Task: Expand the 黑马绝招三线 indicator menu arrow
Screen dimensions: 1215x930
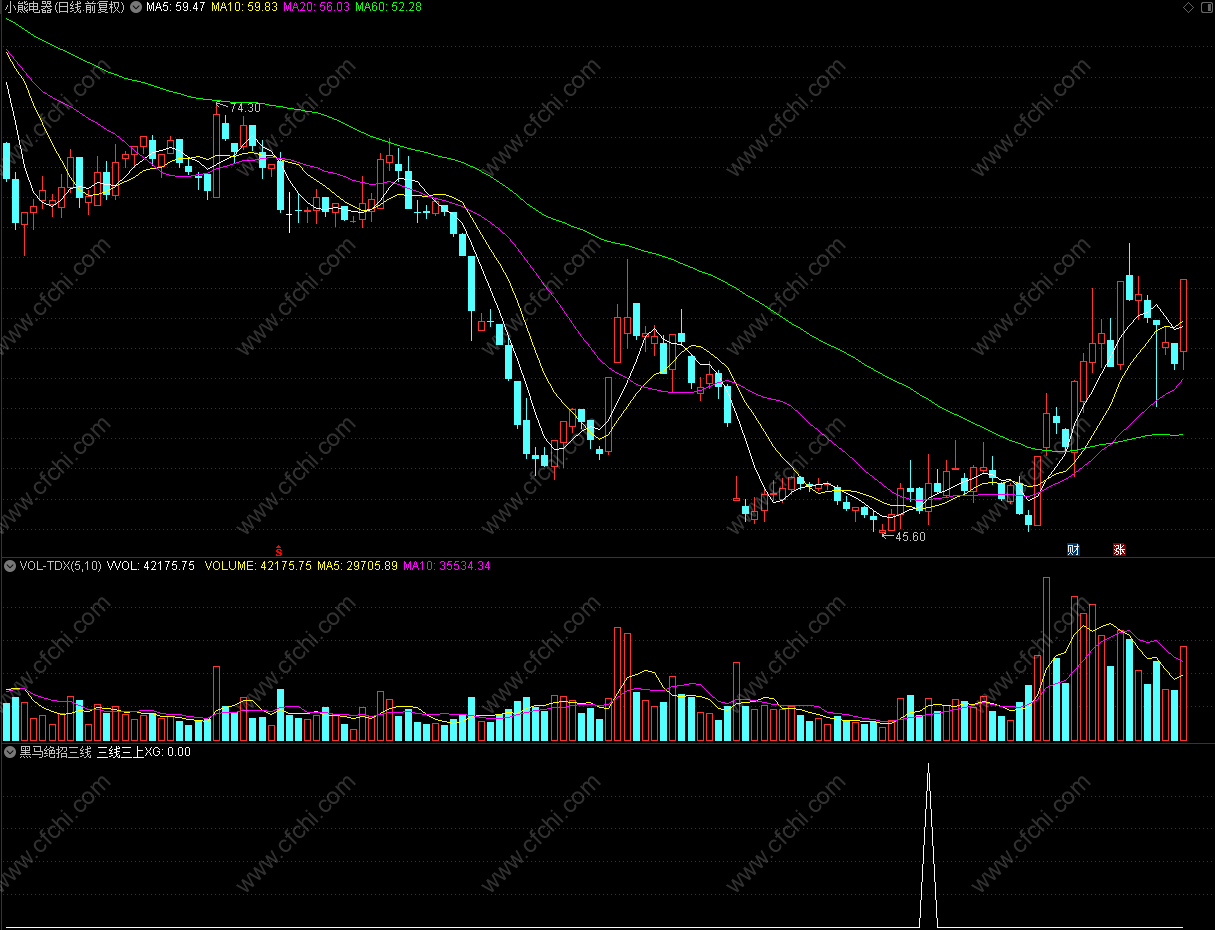Action: pyautogui.click(x=10, y=752)
